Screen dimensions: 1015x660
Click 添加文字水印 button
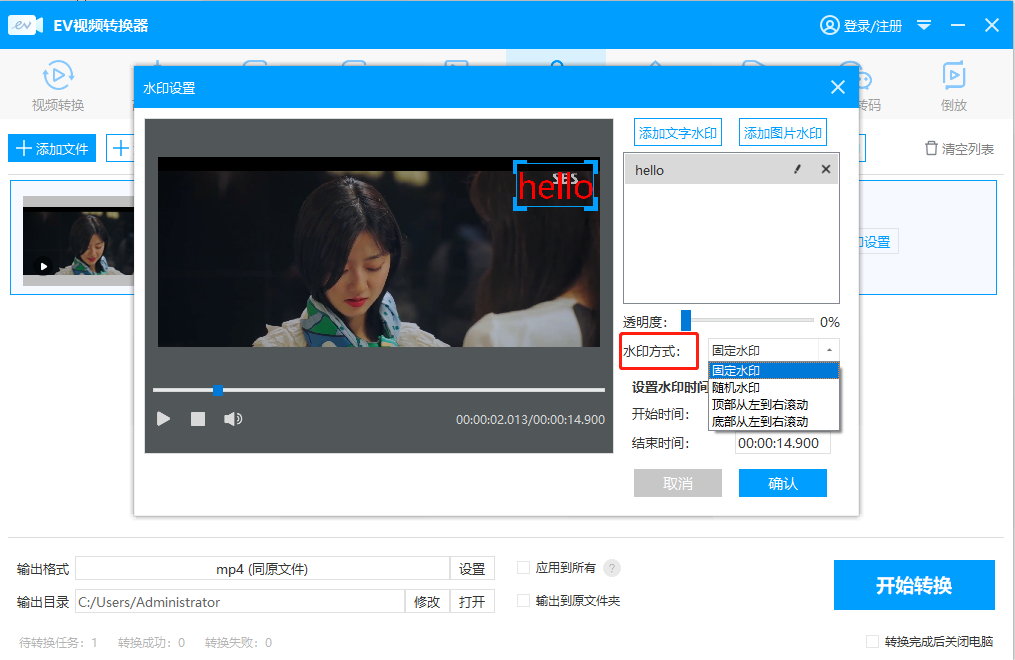(679, 133)
